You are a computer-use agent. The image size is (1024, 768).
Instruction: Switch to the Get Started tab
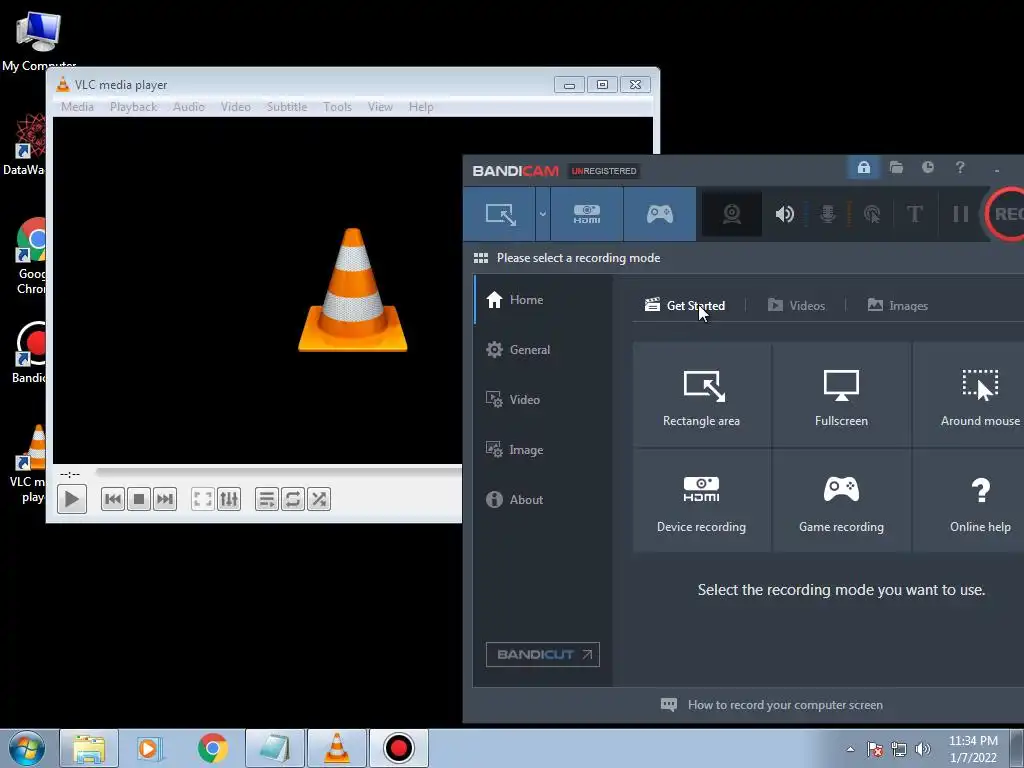click(684, 306)
